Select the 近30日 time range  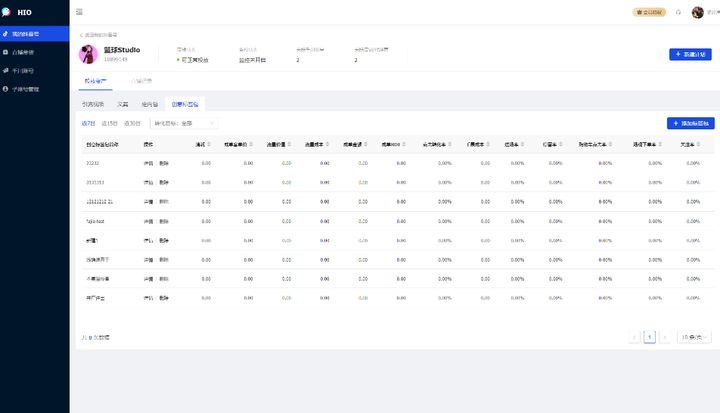132,123
